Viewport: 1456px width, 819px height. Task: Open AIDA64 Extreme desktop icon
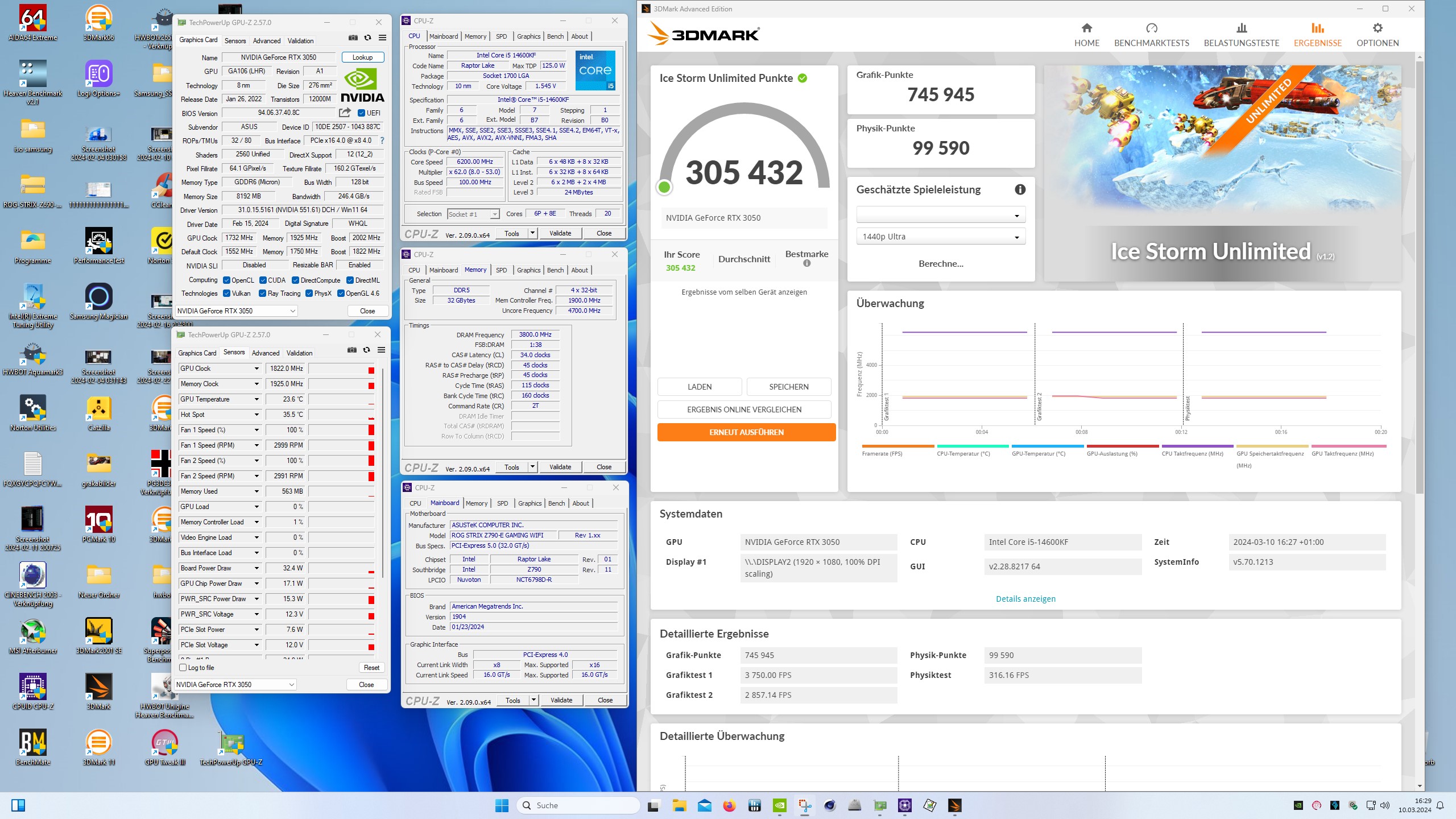click(33, 23)
